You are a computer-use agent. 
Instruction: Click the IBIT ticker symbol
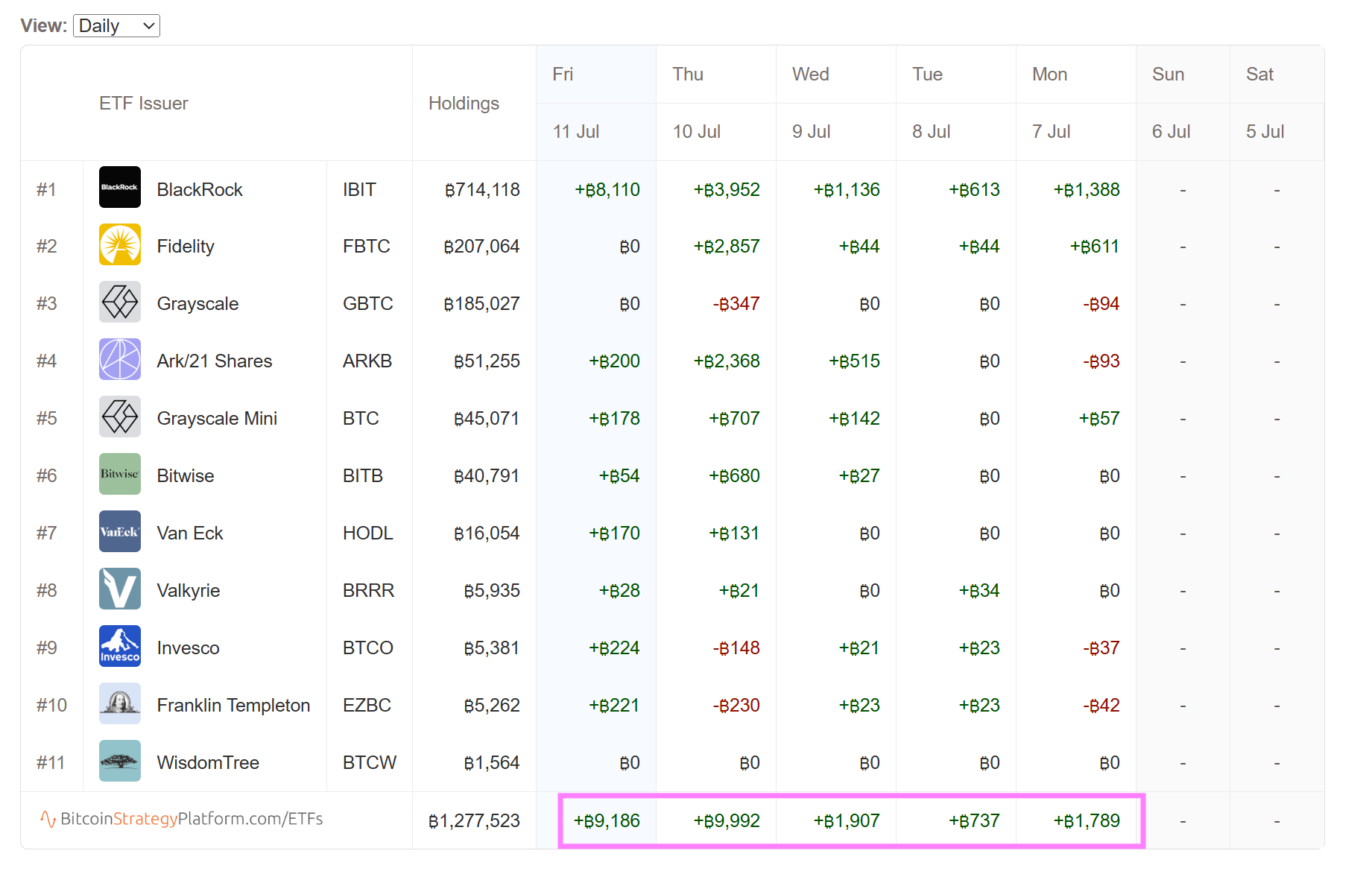pos(359,190)
